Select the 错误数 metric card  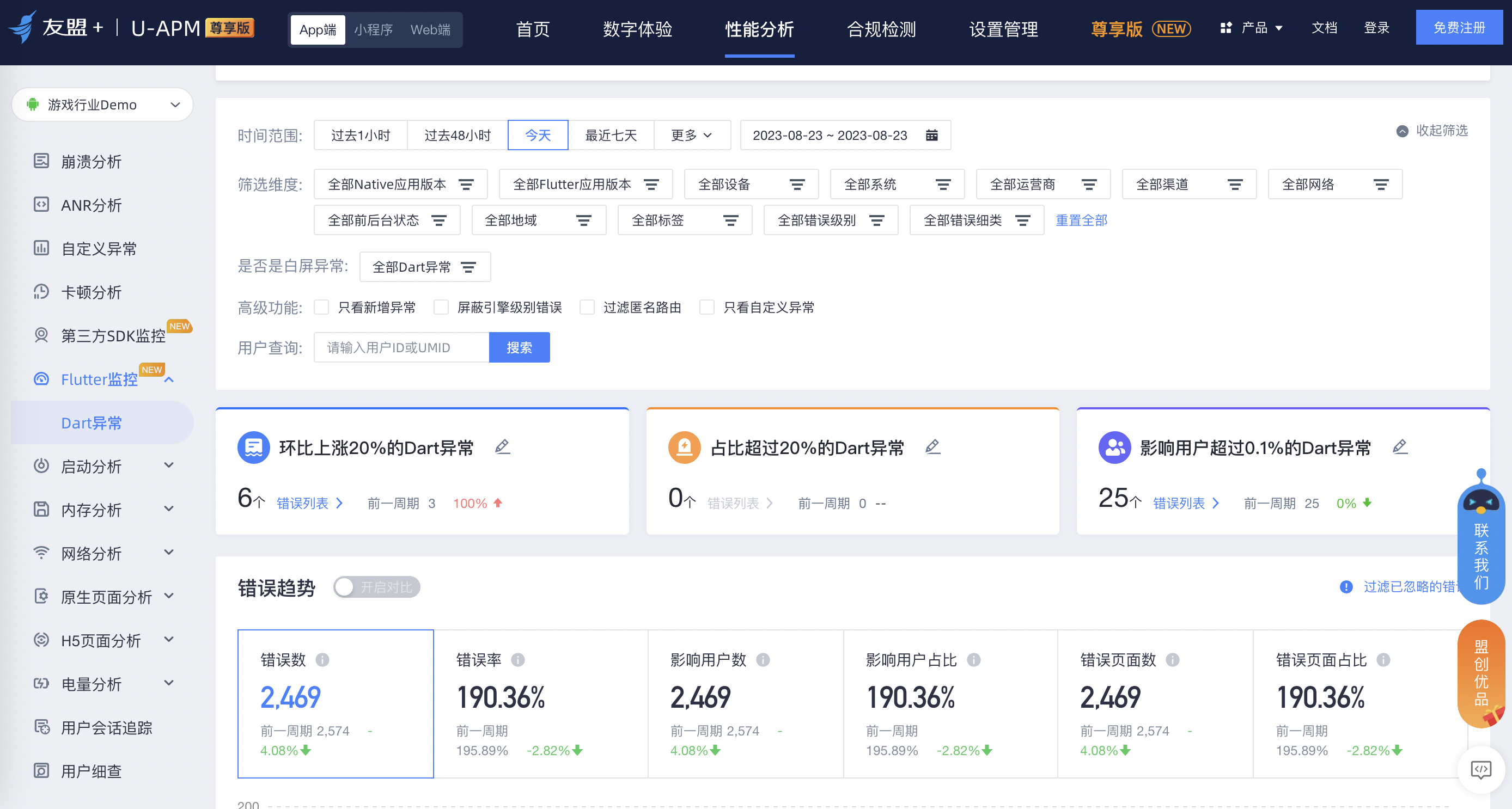pyautogui.click(x=336, y=704)
